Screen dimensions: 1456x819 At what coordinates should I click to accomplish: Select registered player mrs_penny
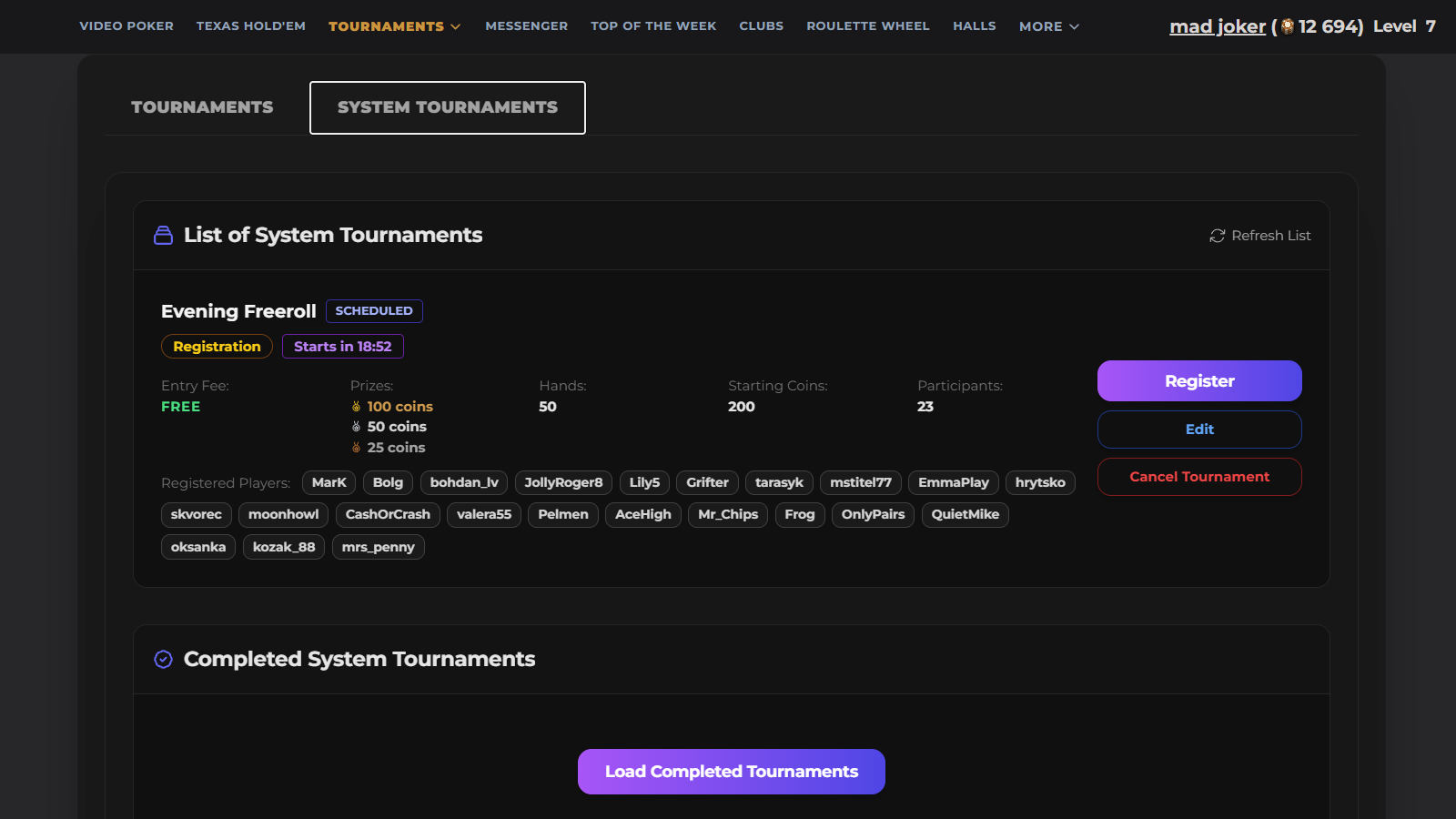coord(378,547)
